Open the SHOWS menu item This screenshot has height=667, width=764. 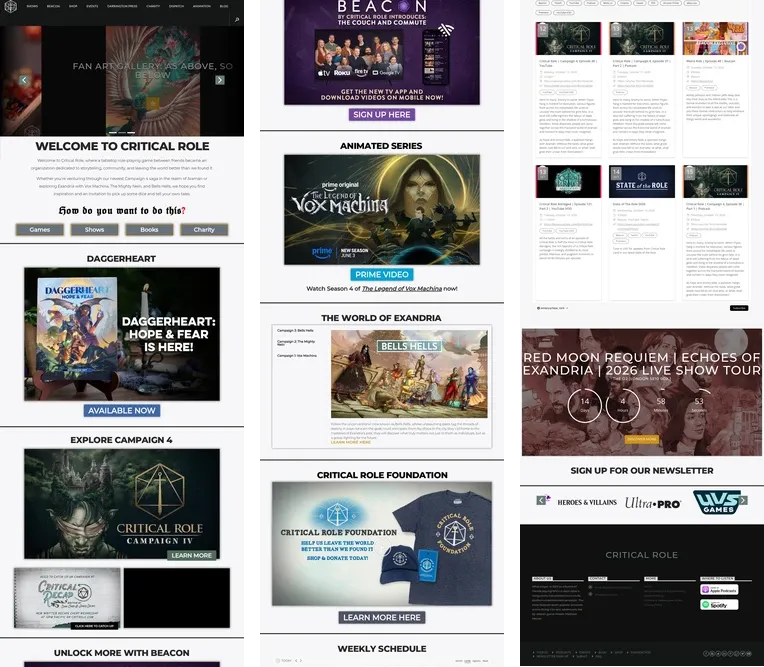coord(32,6)
